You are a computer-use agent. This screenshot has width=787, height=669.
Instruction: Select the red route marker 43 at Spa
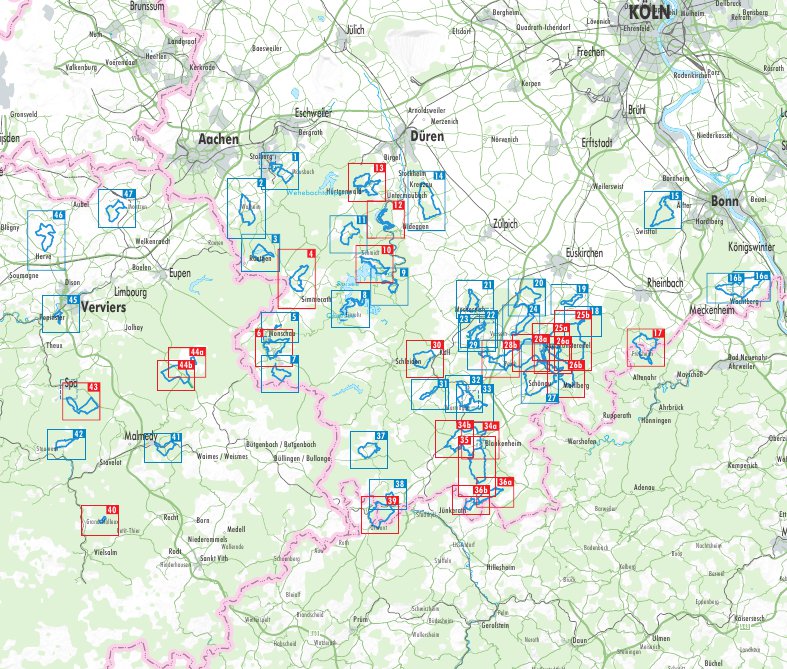(x=82, y=400)
